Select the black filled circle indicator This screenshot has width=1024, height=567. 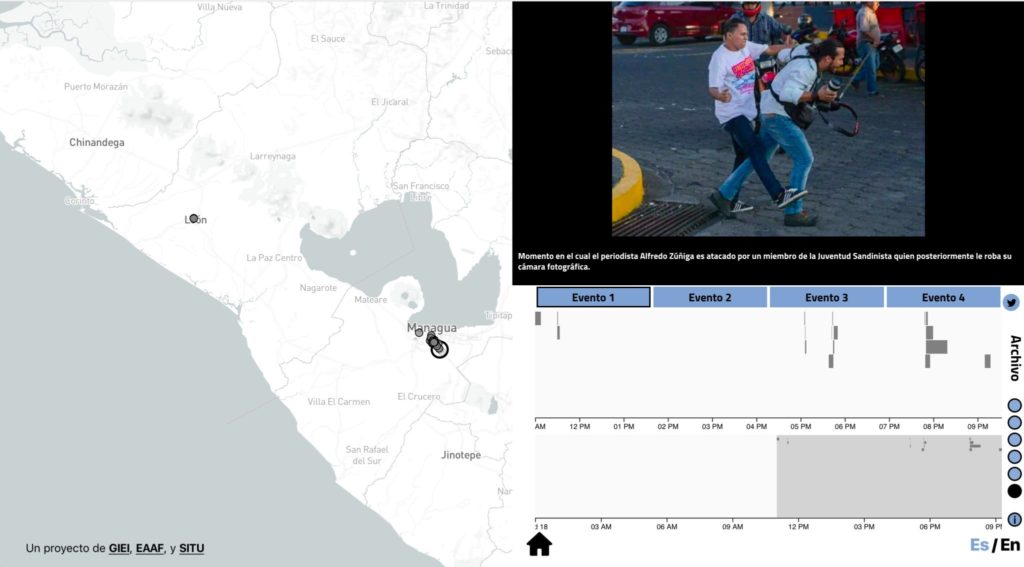(1014, 491)
